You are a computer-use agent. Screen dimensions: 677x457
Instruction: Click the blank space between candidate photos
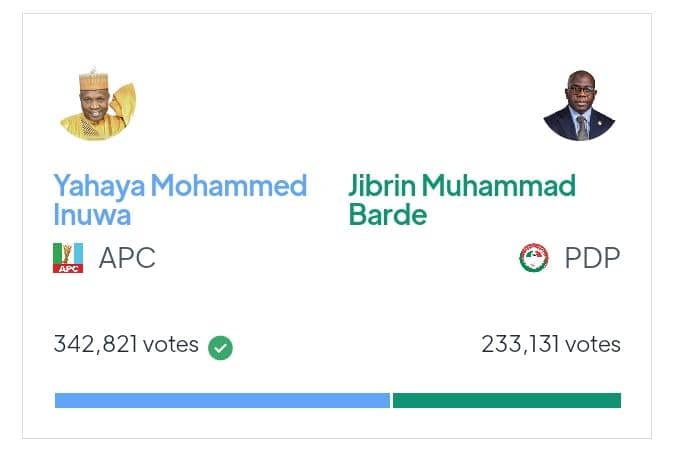(338, 105)
